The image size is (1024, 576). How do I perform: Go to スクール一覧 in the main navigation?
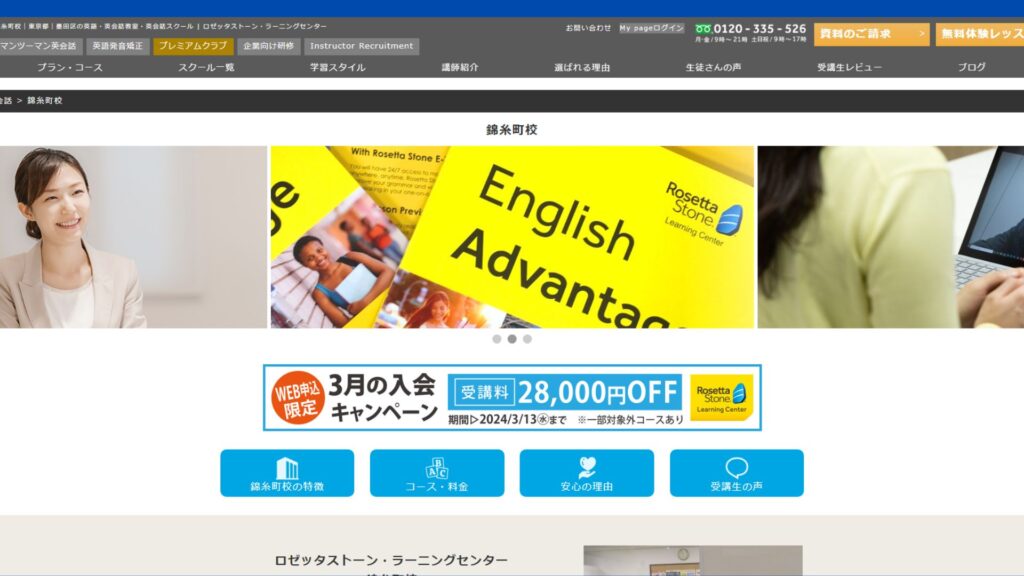point(206,67)
